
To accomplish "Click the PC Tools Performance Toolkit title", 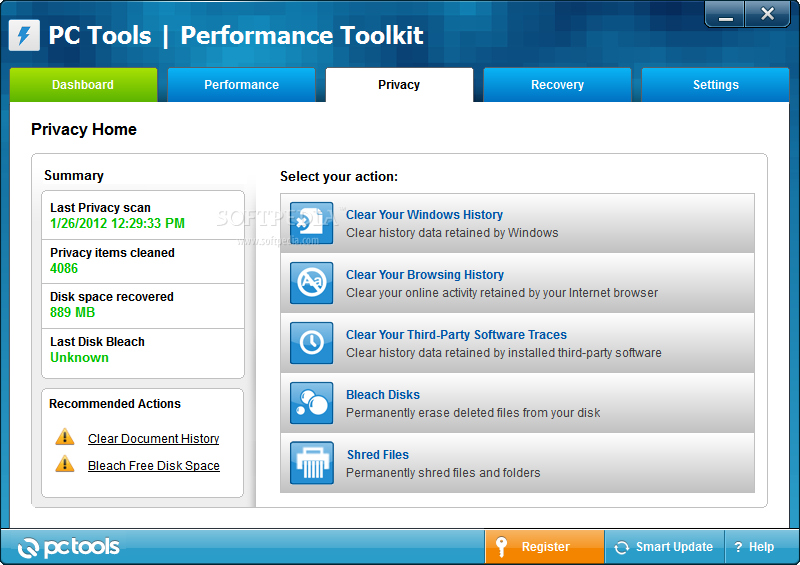I will pyautogui.click(x=236, y=36).
